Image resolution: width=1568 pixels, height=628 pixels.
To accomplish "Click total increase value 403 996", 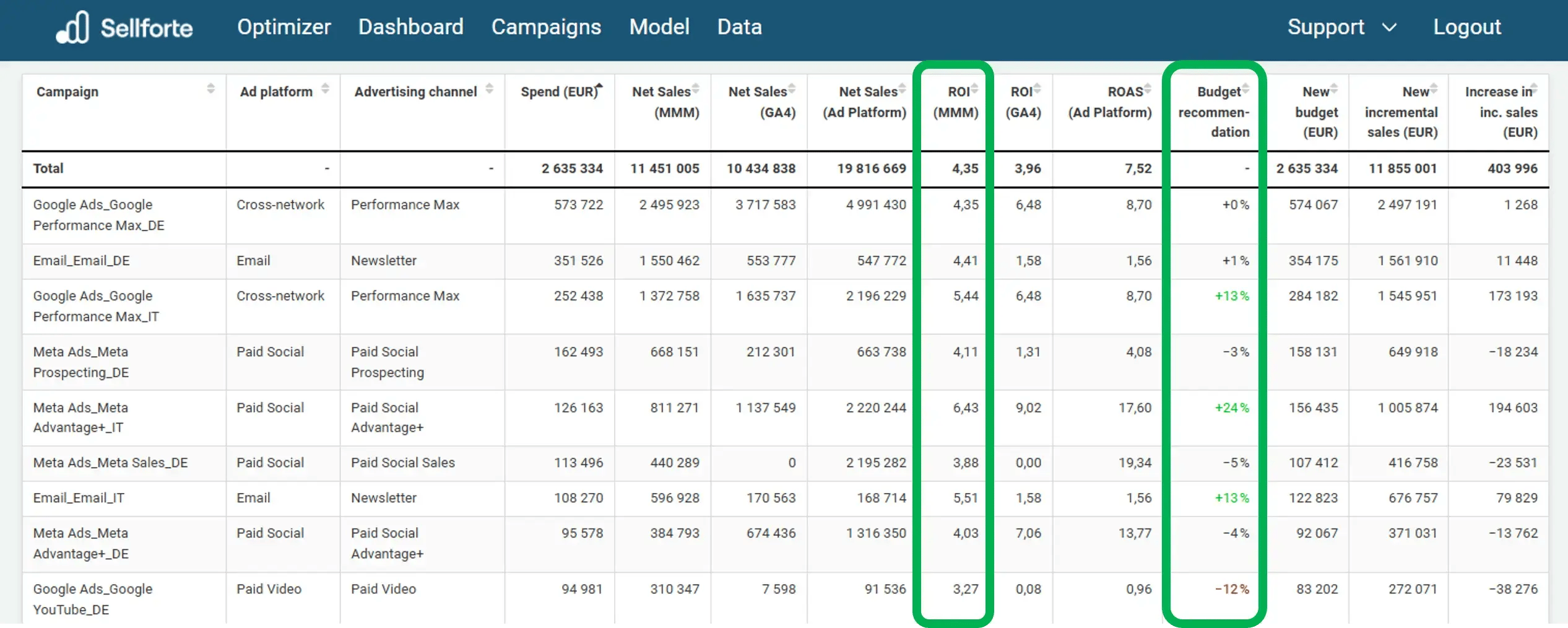I will click(1512, 168).
